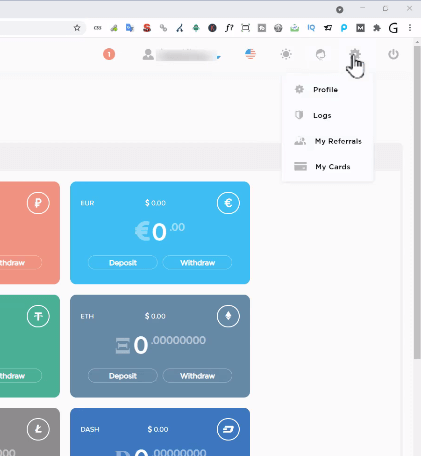
Task: Click Withdraw on the ETH card
Action: (x=197, y=376)
